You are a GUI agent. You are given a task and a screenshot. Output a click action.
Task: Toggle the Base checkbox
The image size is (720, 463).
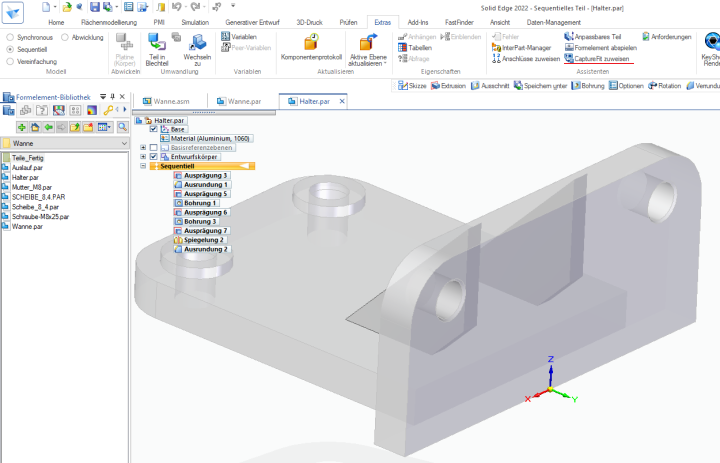[x=154, y=129]
